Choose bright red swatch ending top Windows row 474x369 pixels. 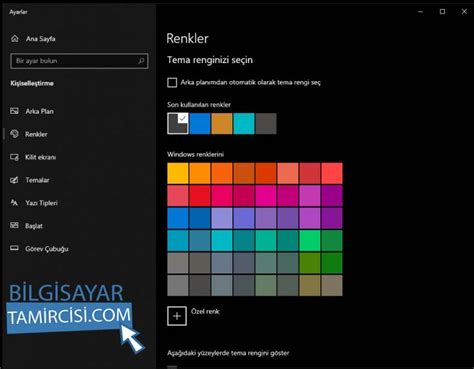[332, 173]
